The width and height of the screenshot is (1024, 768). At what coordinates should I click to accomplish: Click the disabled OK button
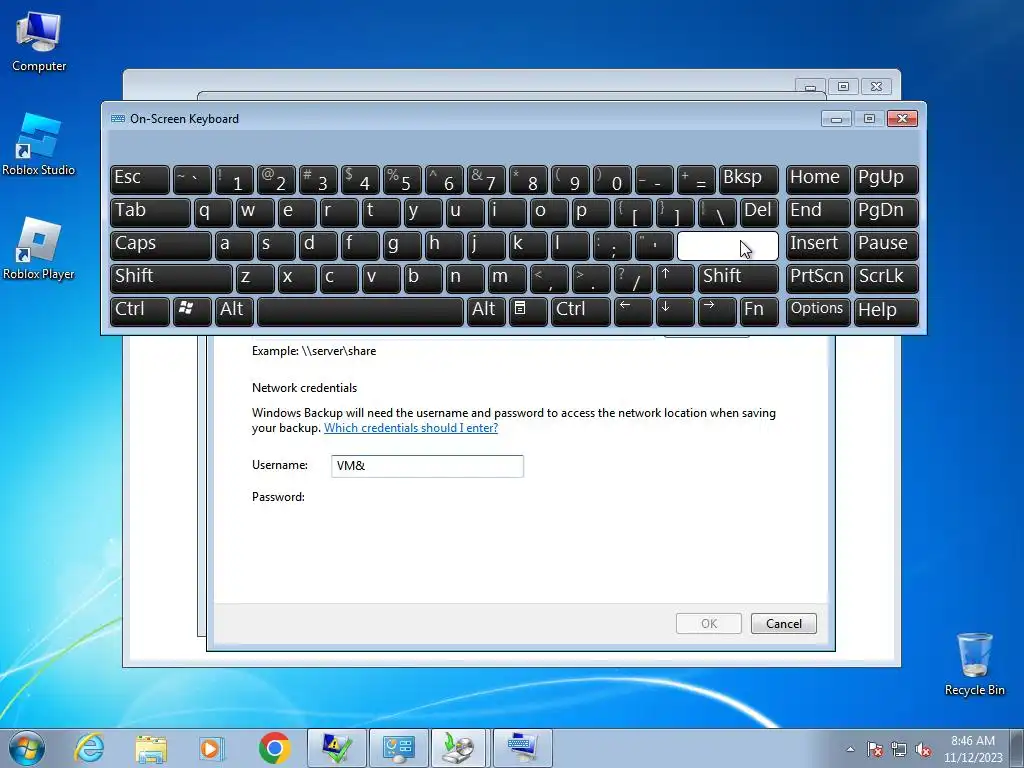coord(709,624)
